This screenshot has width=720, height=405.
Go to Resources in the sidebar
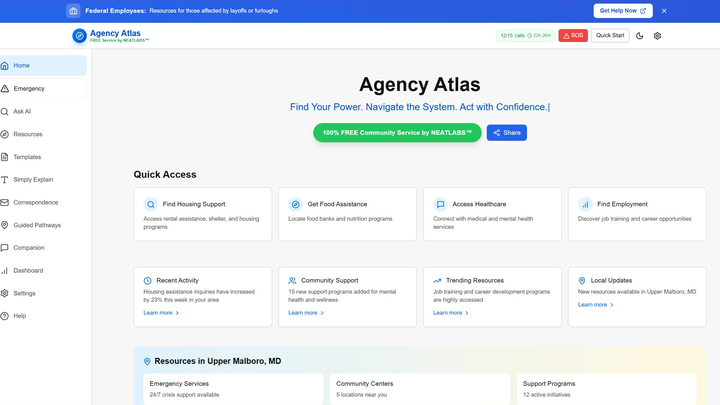(43, 134)
